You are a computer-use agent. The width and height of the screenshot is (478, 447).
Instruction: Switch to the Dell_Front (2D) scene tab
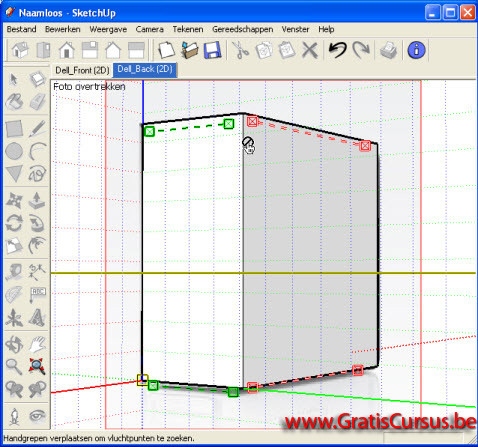click(82, 71)
